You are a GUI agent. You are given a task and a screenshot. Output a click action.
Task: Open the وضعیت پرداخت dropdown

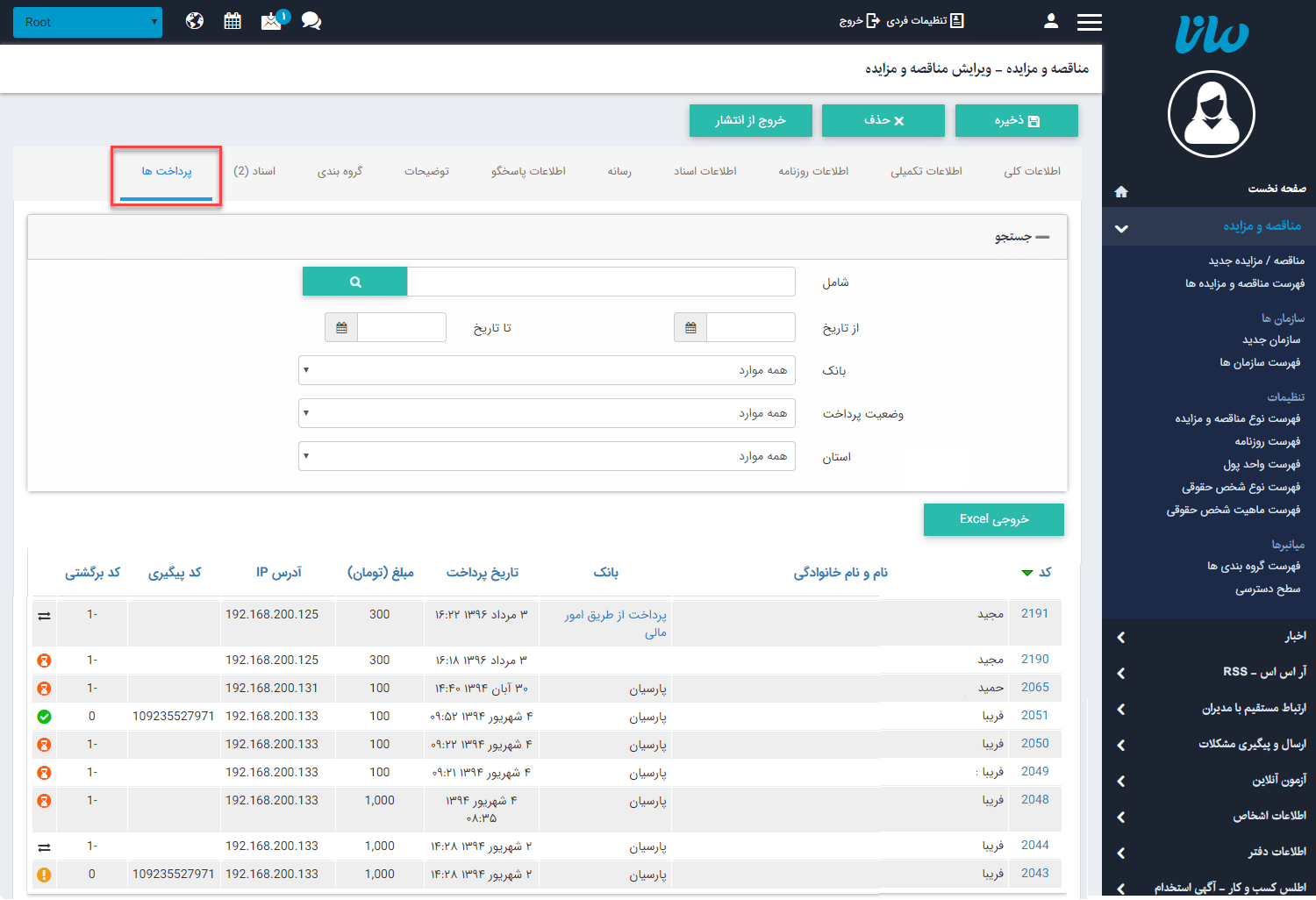(547, 412)
